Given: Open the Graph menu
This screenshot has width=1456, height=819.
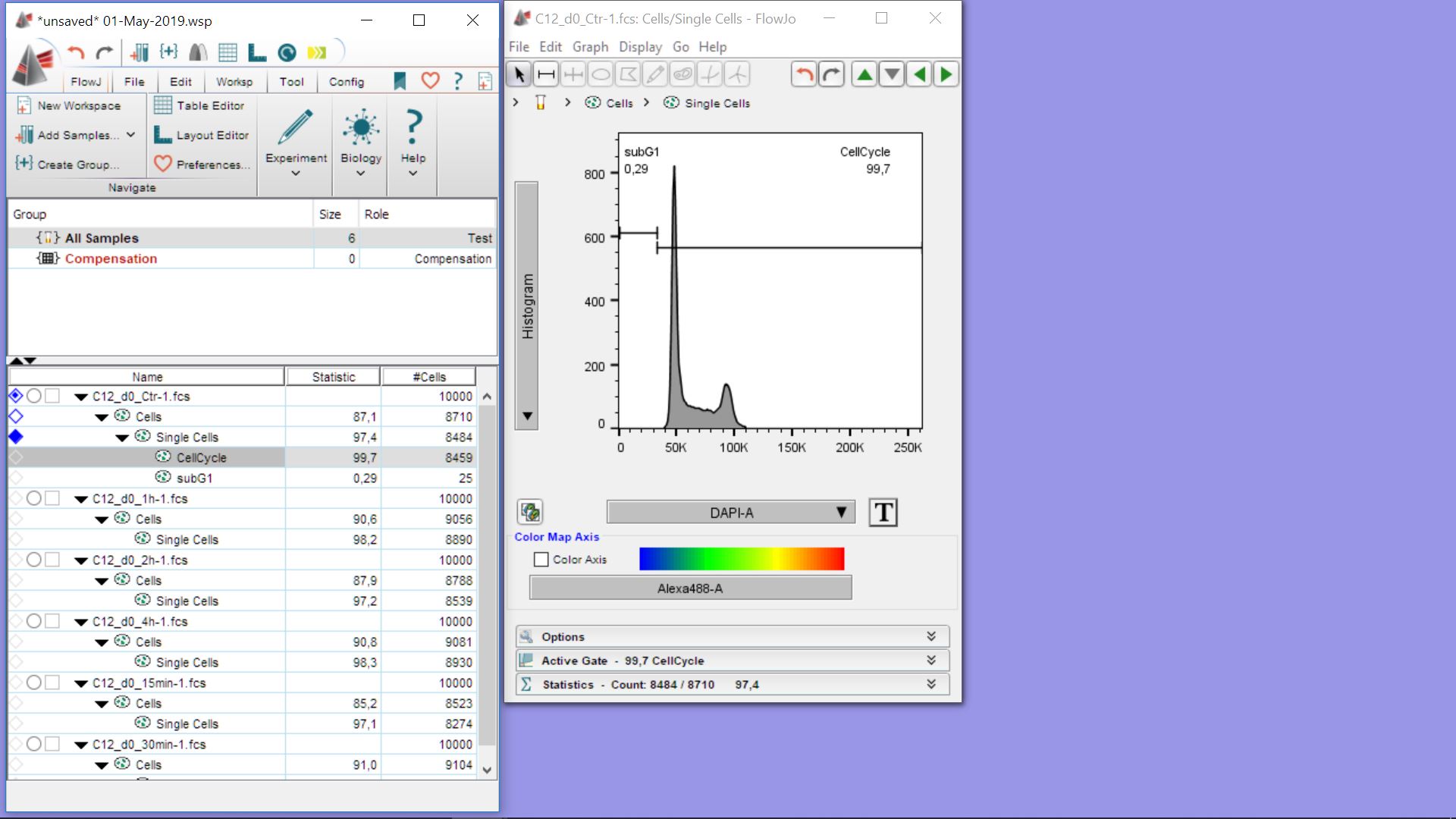Looking at the screenshot, I should coord(590,47).
